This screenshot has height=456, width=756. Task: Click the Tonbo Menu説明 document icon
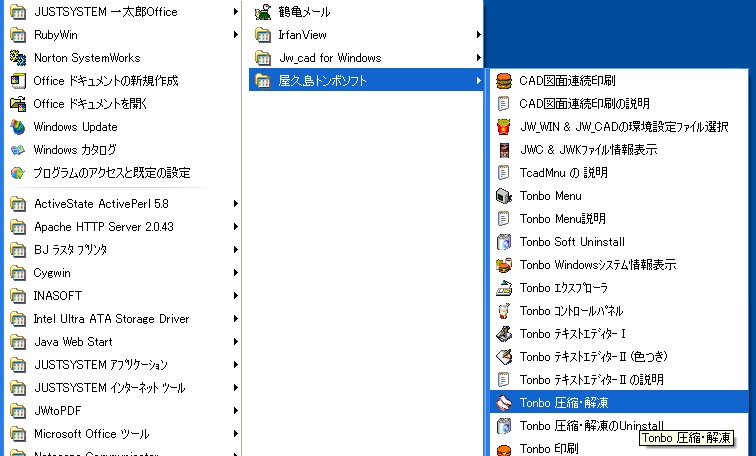point(503,219)
